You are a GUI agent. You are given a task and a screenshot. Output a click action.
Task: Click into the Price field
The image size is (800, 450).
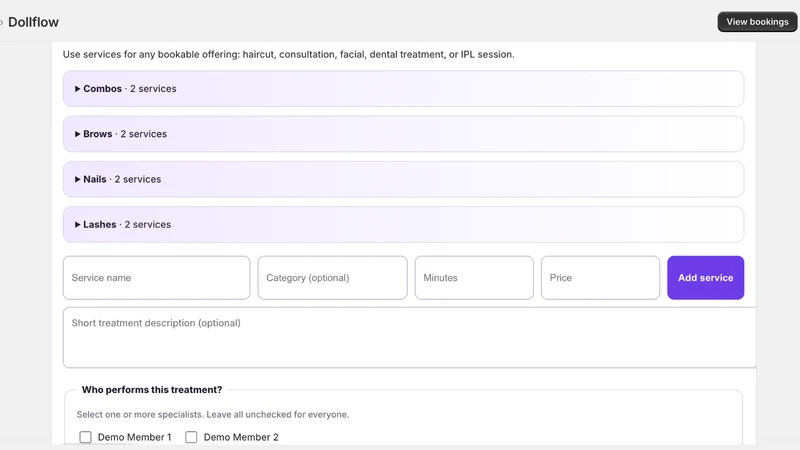coord(600,278)
